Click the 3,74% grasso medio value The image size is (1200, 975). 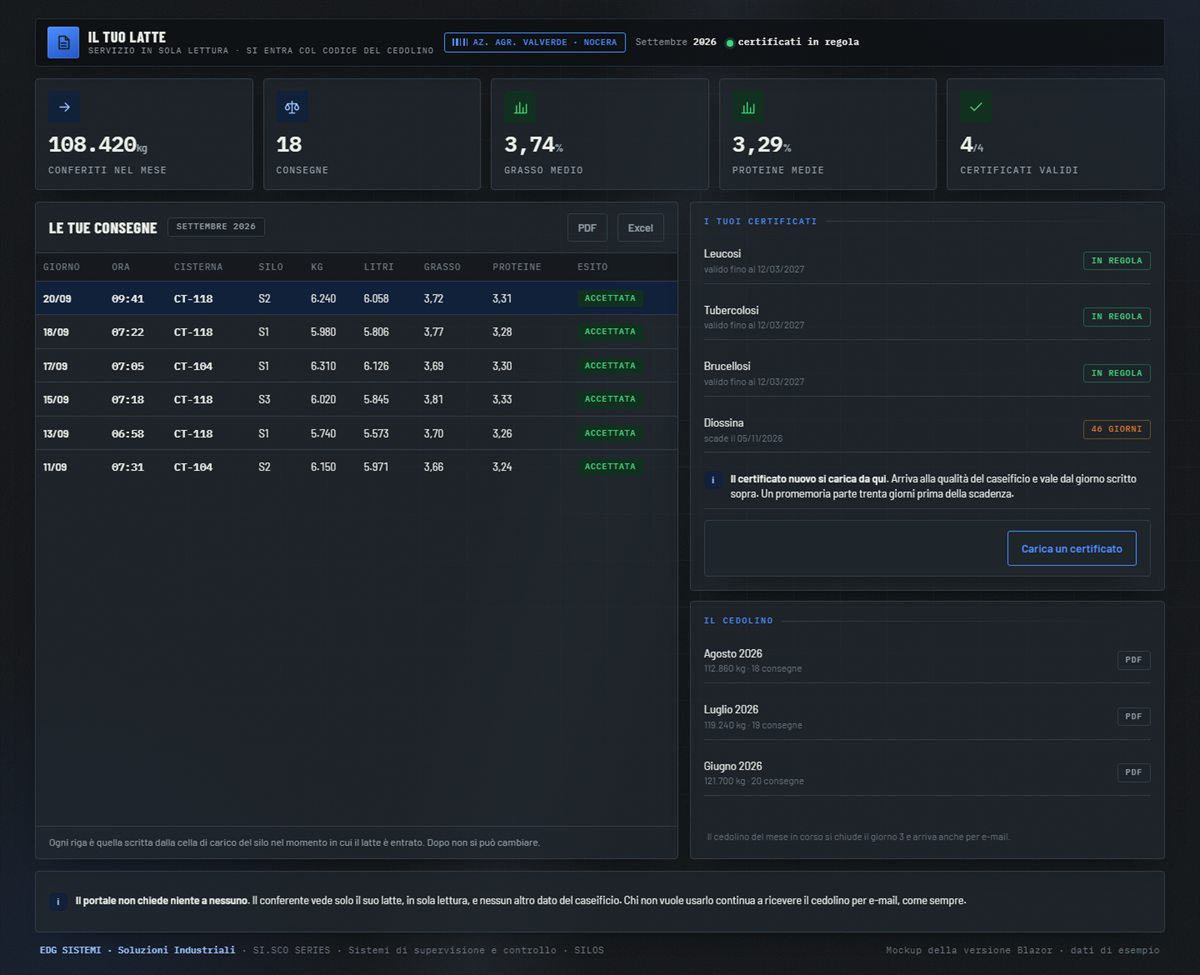(x=533, y=145)
